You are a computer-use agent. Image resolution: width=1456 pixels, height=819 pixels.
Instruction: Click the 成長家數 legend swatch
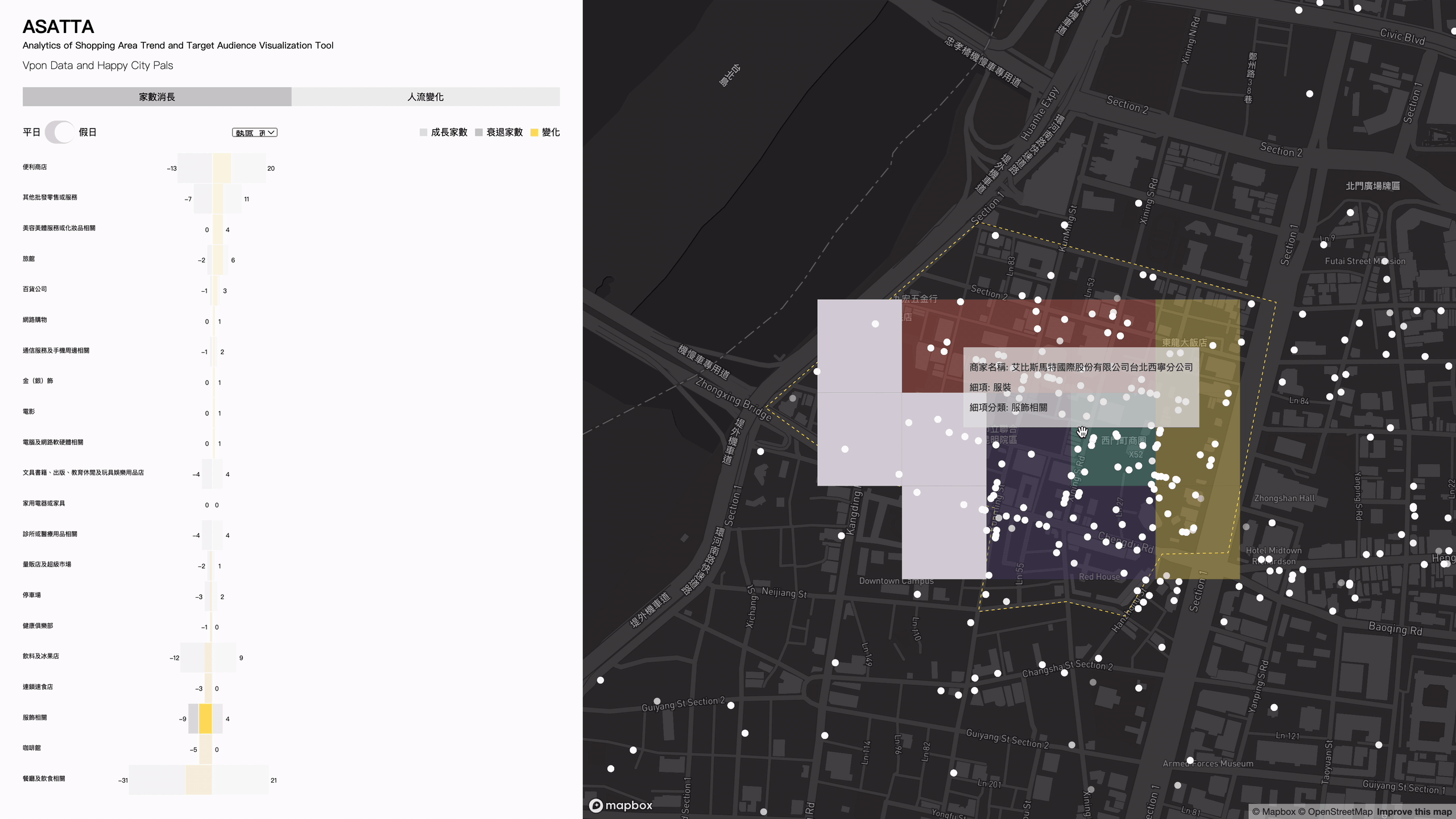[x=423, y=133]
